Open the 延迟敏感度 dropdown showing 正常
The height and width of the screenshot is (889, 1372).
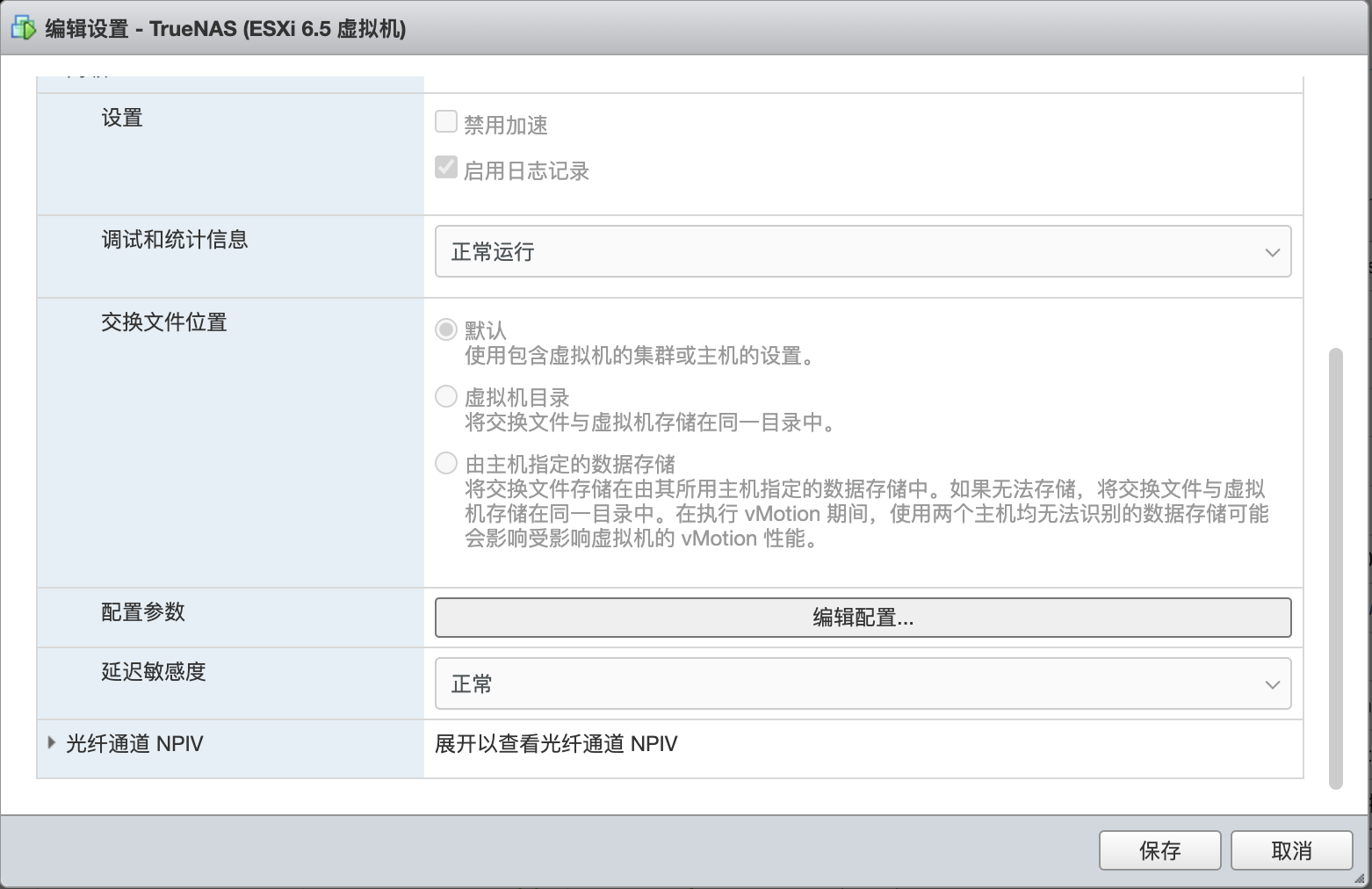click(863, 683)
